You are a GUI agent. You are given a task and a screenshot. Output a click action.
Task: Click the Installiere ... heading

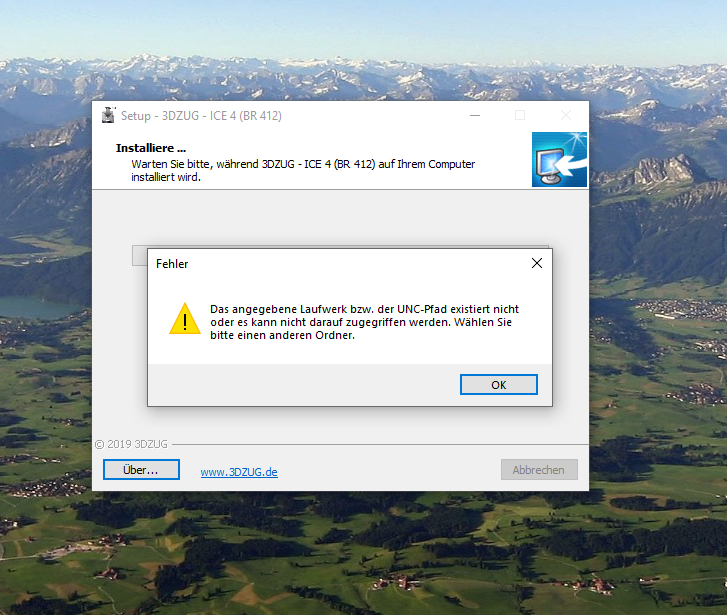click(x=151, y=148)
